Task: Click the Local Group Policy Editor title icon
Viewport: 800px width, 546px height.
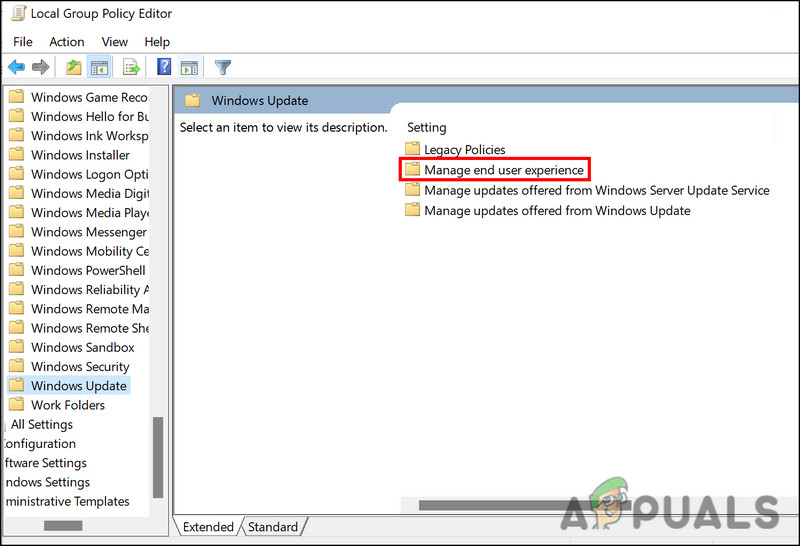Action: 18,13
